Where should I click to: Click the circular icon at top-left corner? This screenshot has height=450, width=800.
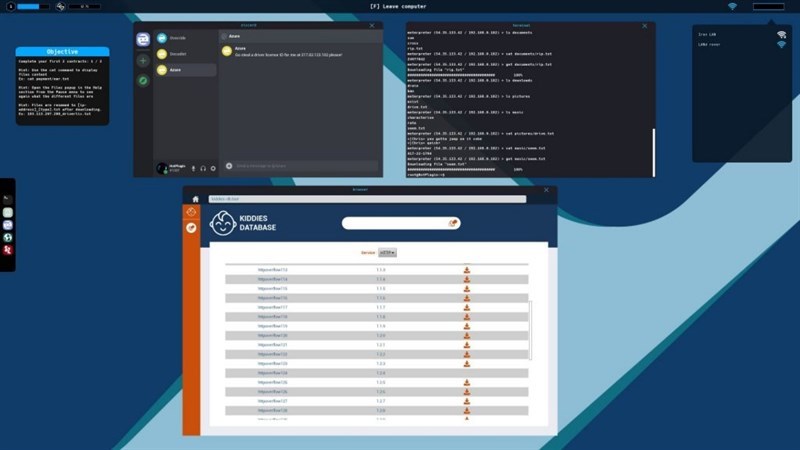coord(10,7)
